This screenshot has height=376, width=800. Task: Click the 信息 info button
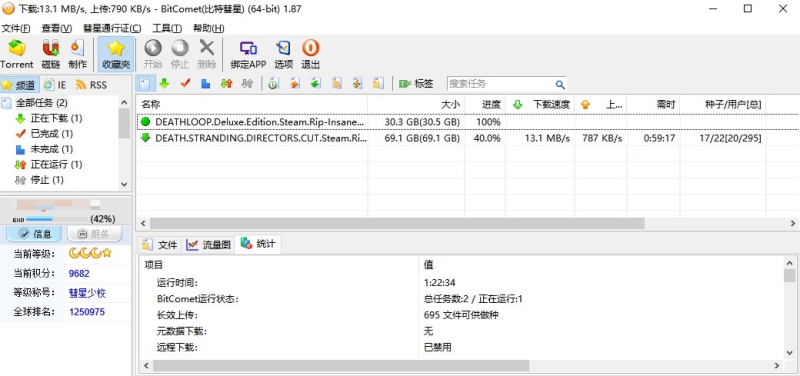tap(35, 234)
